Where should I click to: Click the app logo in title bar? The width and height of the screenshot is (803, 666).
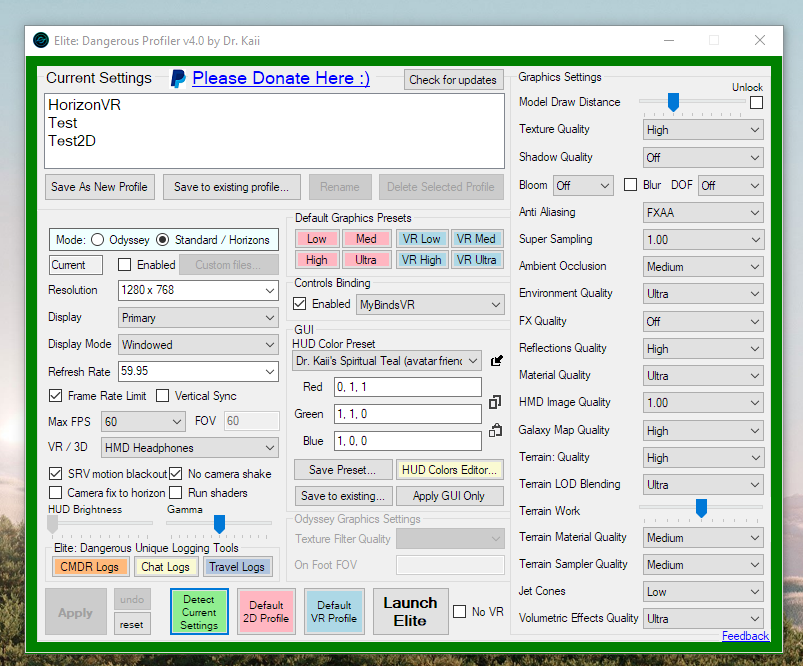pyautogui.click(x=41, y=40)
